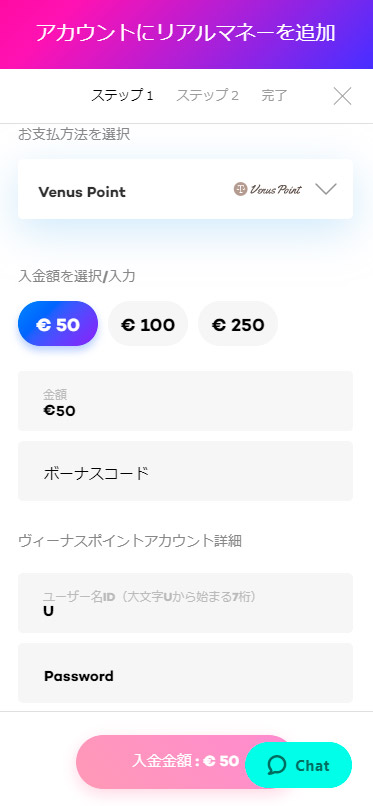Go to ステップ 1 tab

click(x=122, y=96)
